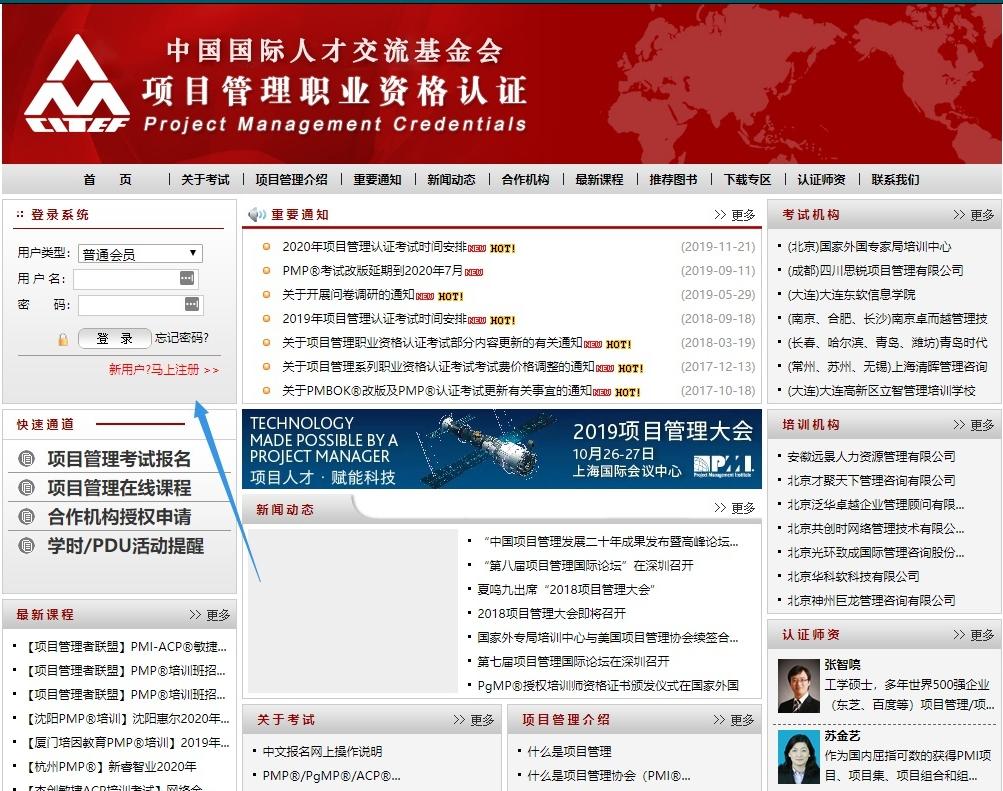Click the 学时/PDU活动提醒 icon
This screenshot has height=791, width=1003.
28,545
